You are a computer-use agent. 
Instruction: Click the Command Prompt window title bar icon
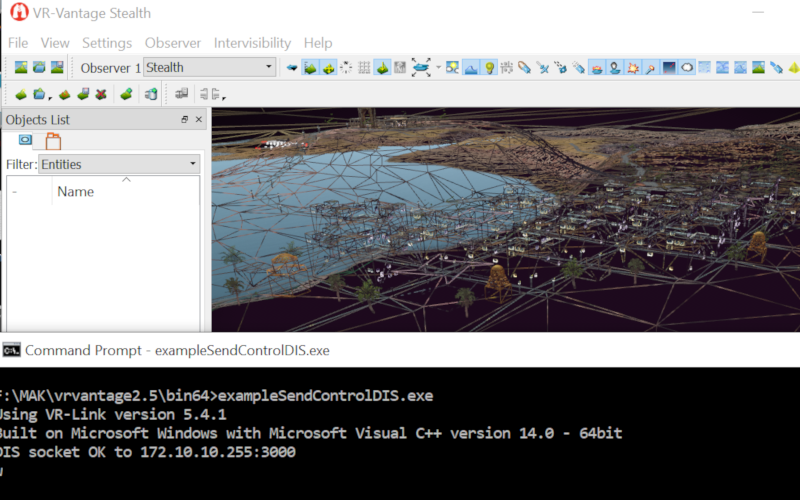11,351
